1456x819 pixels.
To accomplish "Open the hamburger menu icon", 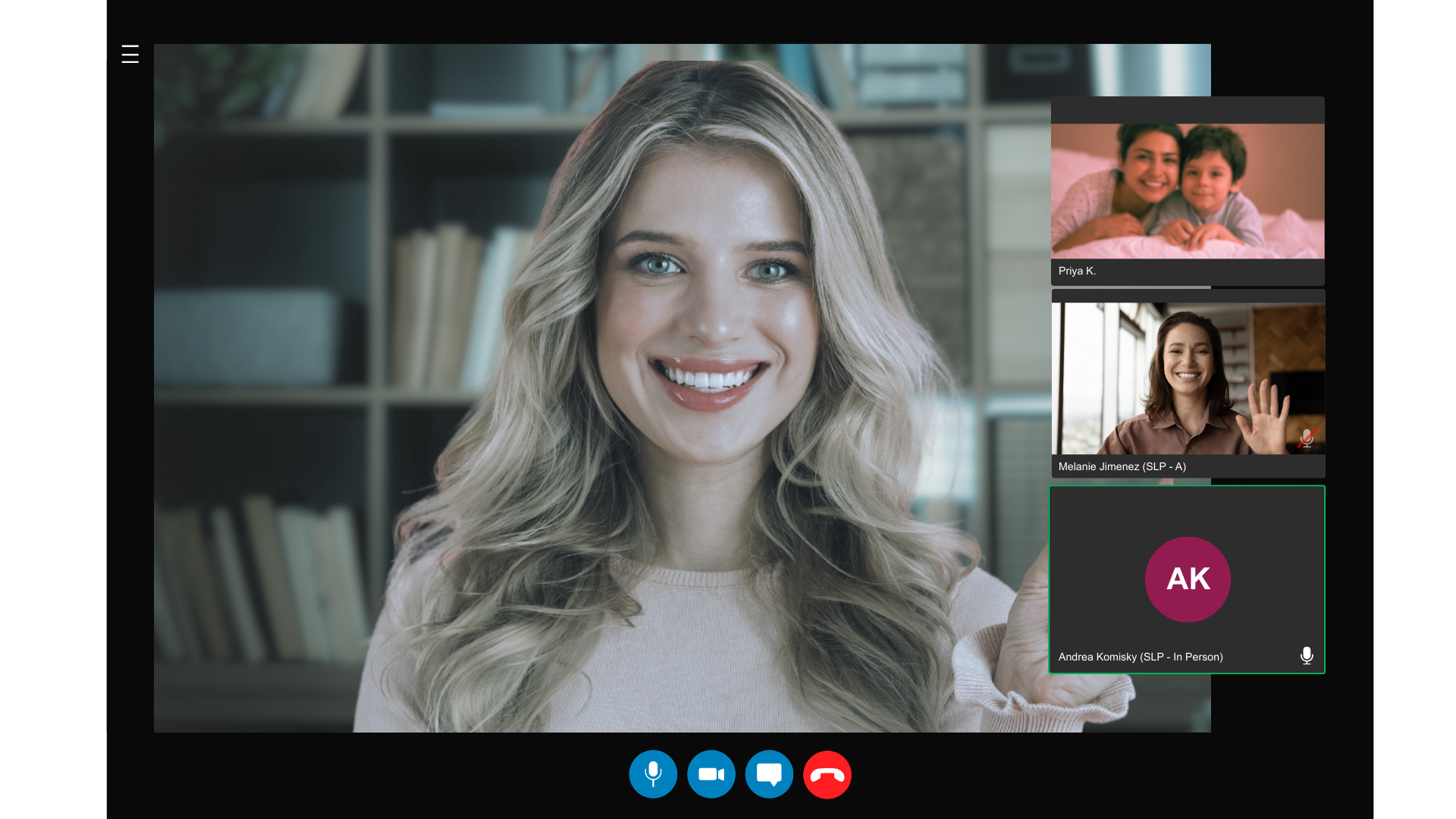I will (130, 55).
